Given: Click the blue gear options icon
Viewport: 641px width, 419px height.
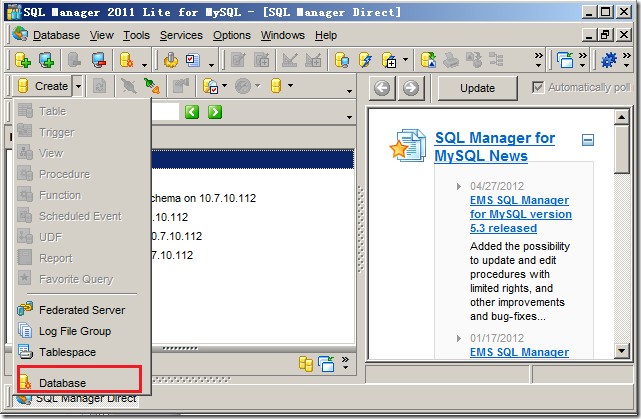Looking at the screenshot, I should tap(608, 60).
